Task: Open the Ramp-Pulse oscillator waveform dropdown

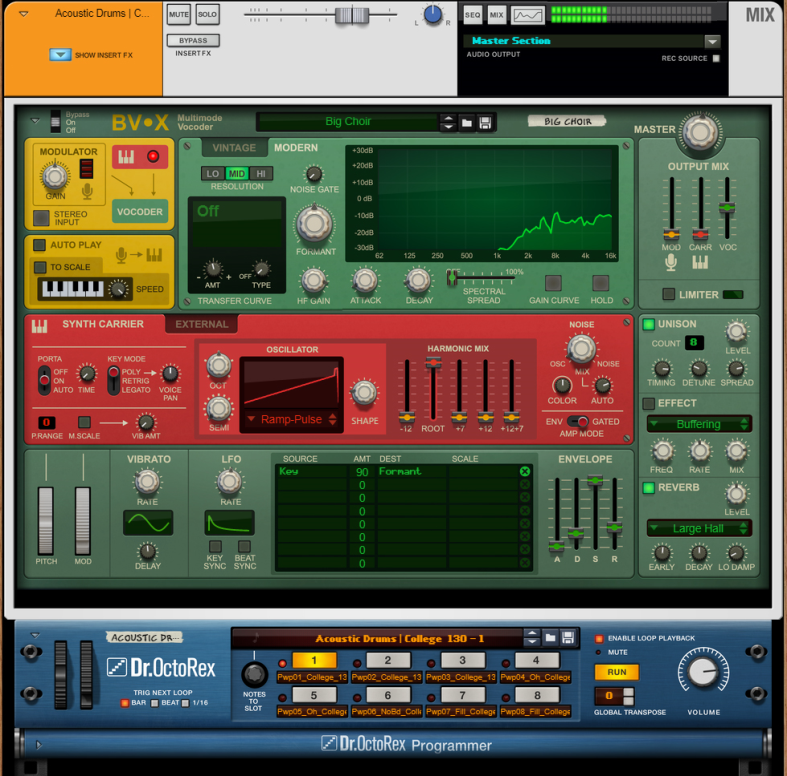Action: pos(291,420)
